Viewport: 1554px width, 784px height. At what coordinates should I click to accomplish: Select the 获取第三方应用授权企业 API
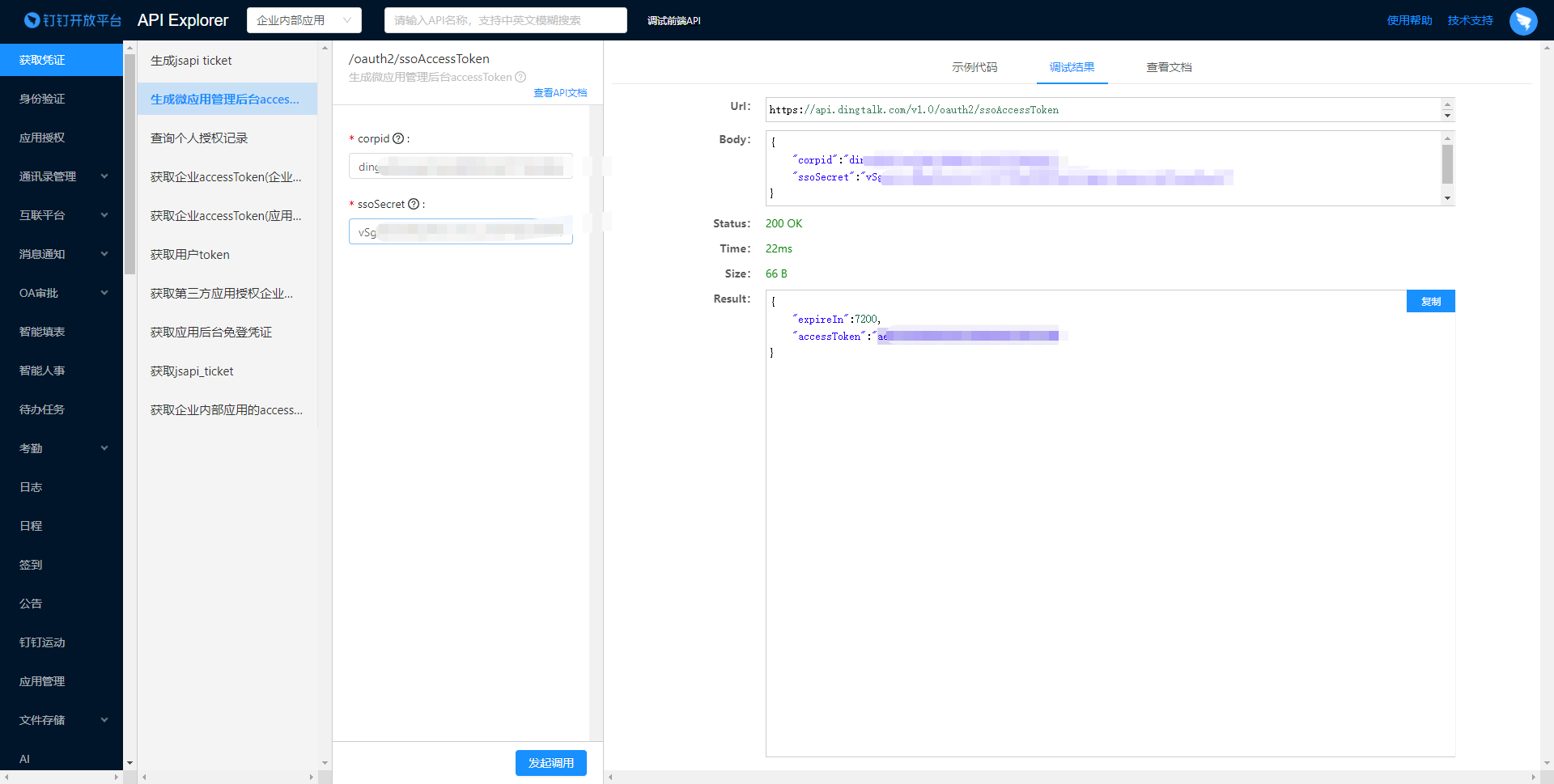(227, 294)
